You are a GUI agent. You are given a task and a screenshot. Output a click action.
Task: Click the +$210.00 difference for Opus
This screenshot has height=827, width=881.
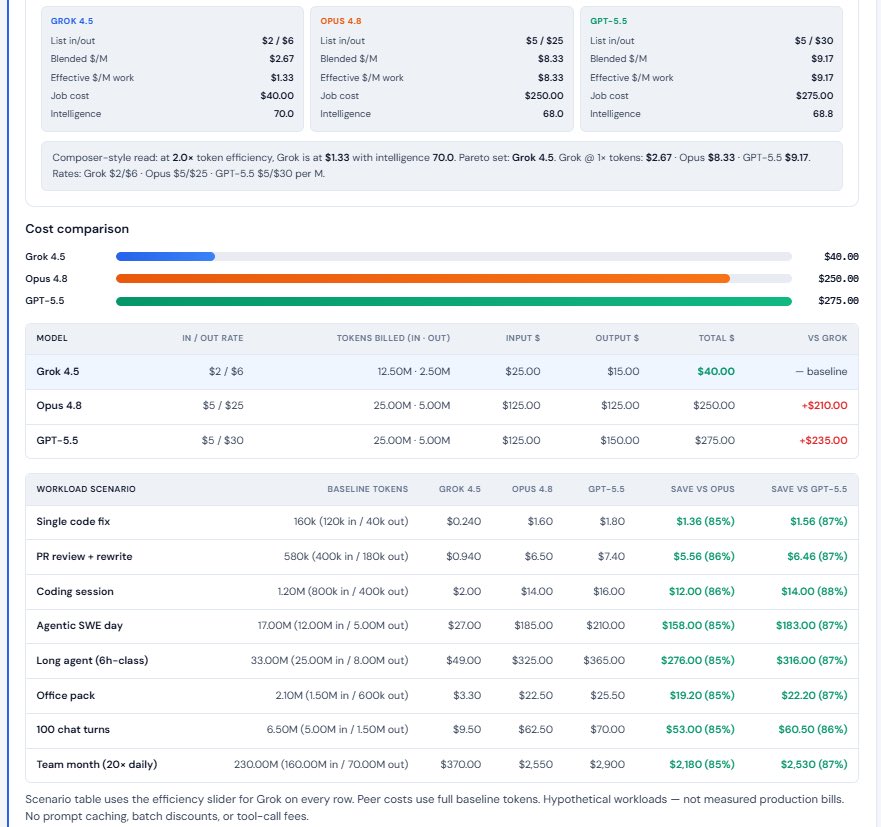click(824, 405)
